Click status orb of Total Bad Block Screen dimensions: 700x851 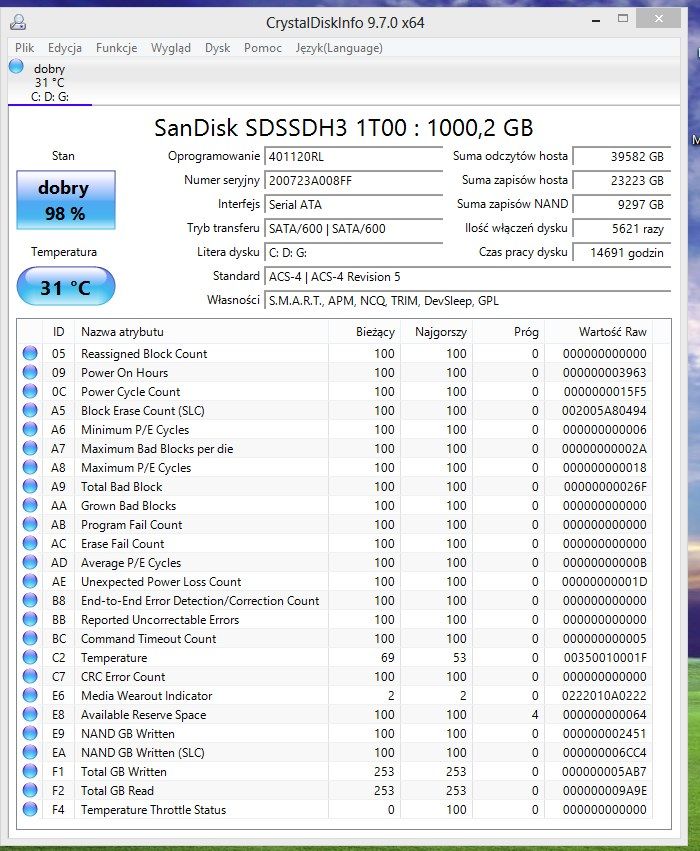pos(30,486)
